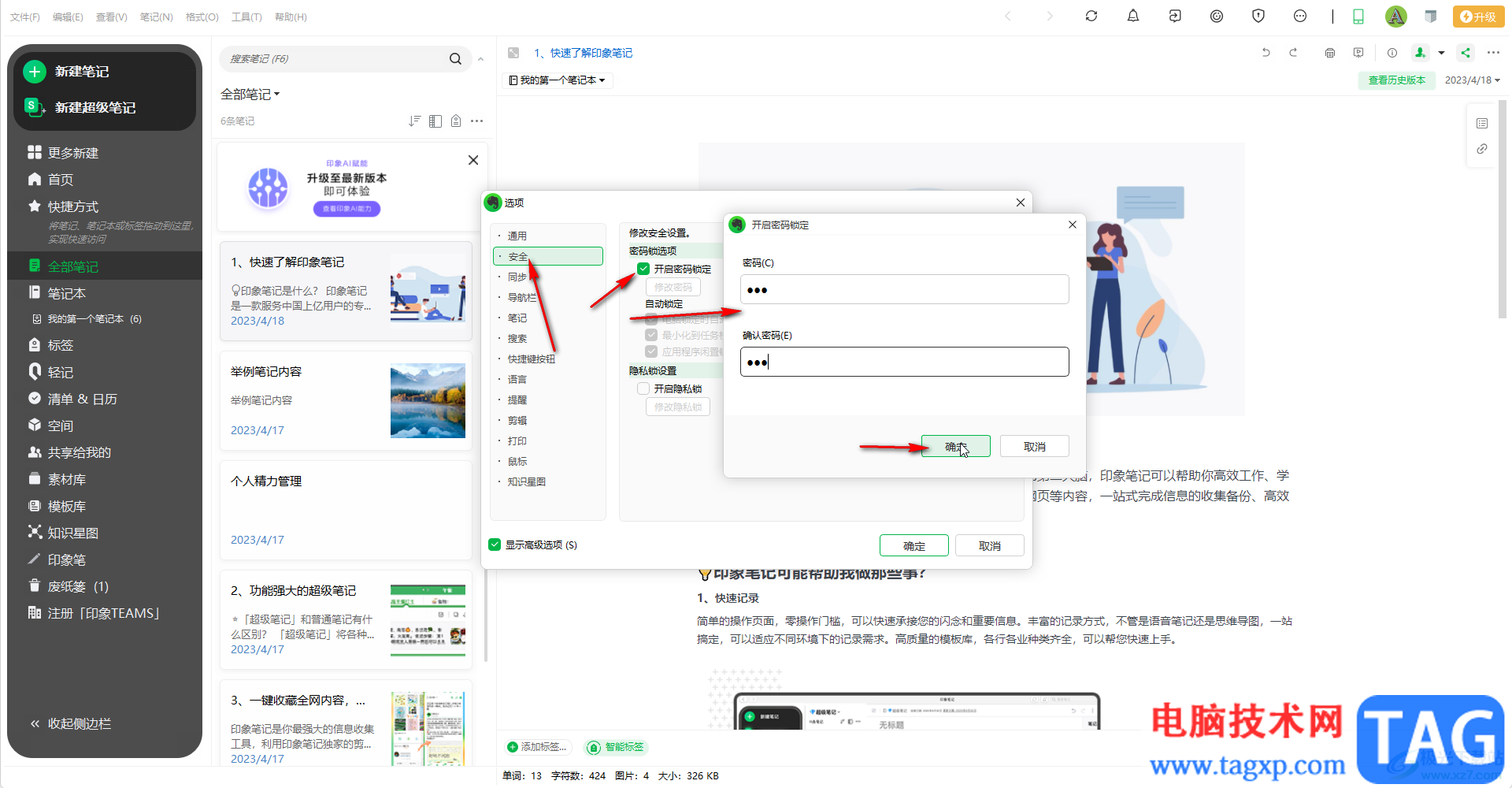This screenshot has height=788, width=1512.
Task: Open the 我的第一个笔记本 notebook dropdown
Action: 558,80
